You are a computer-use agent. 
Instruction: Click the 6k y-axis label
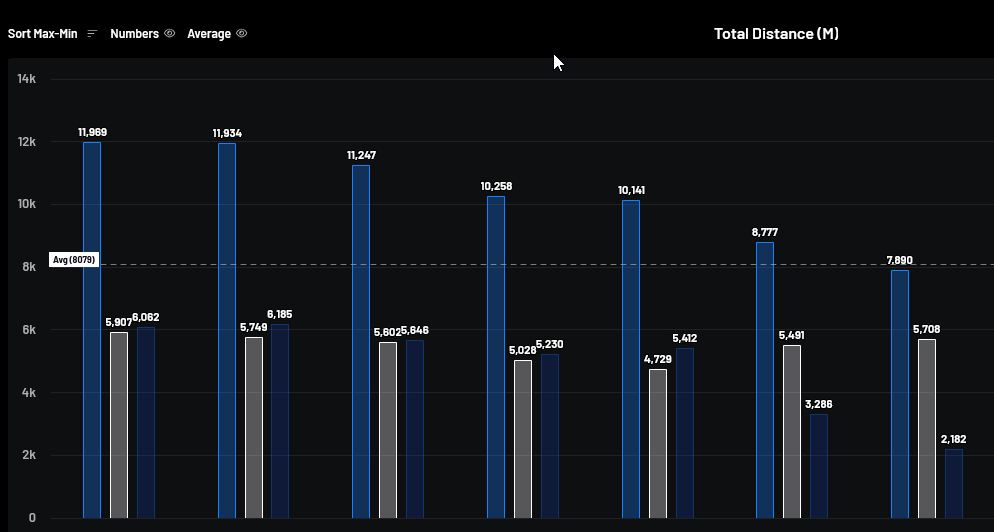coord(30,330)
